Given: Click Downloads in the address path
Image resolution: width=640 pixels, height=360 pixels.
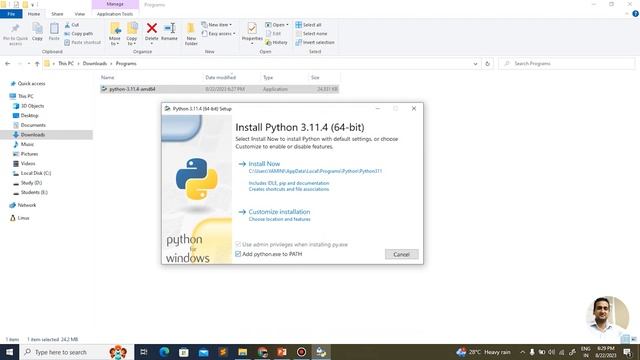Looking at the screenshot, I should point(95,64).
